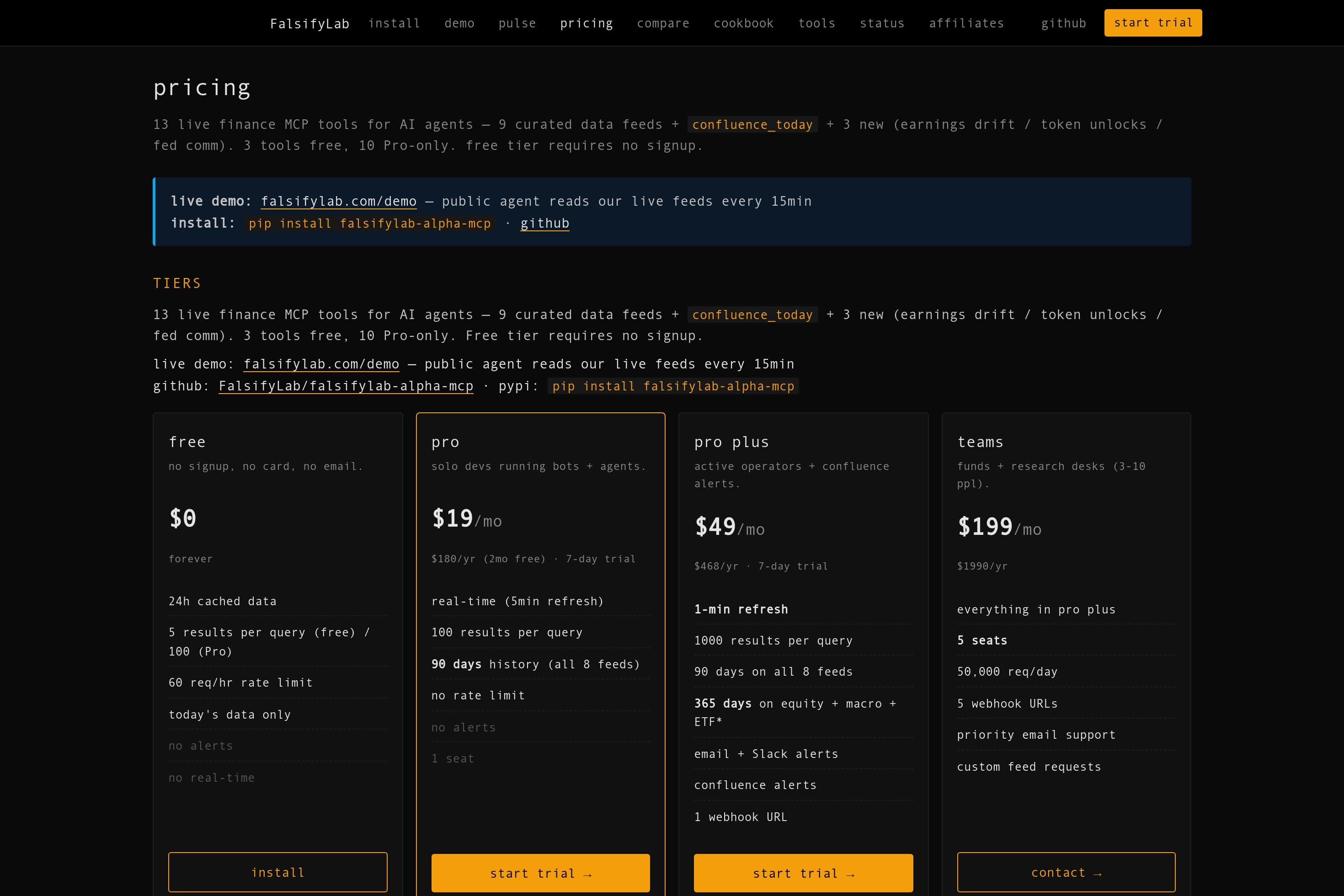Click '1 webhook URL' row
Screen dimensions: 1344x896
point(804,817)
